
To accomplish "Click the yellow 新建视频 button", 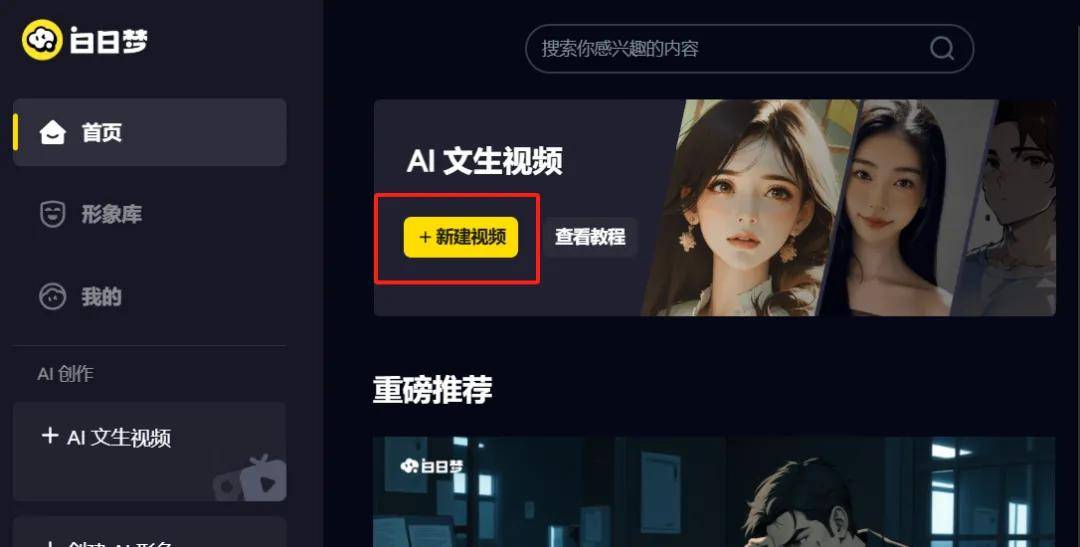I will coord(461,237).
